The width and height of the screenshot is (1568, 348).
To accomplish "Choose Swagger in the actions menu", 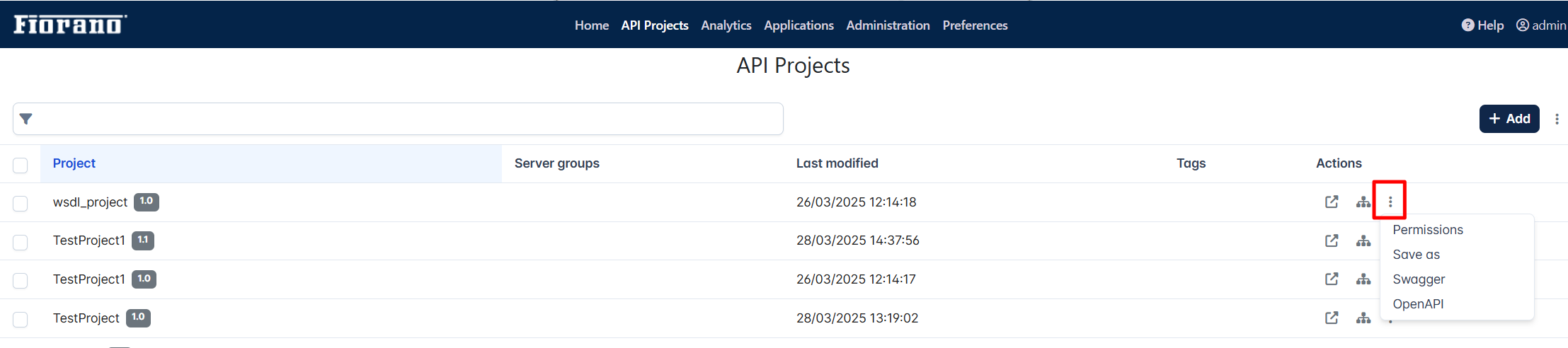I will click(1419, 279).
